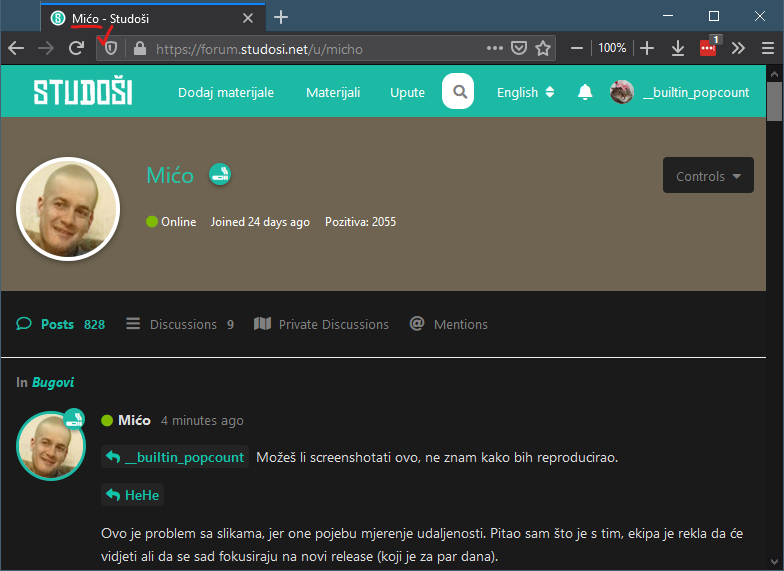Open Posts 828 tab

click(x=60, y=324)
